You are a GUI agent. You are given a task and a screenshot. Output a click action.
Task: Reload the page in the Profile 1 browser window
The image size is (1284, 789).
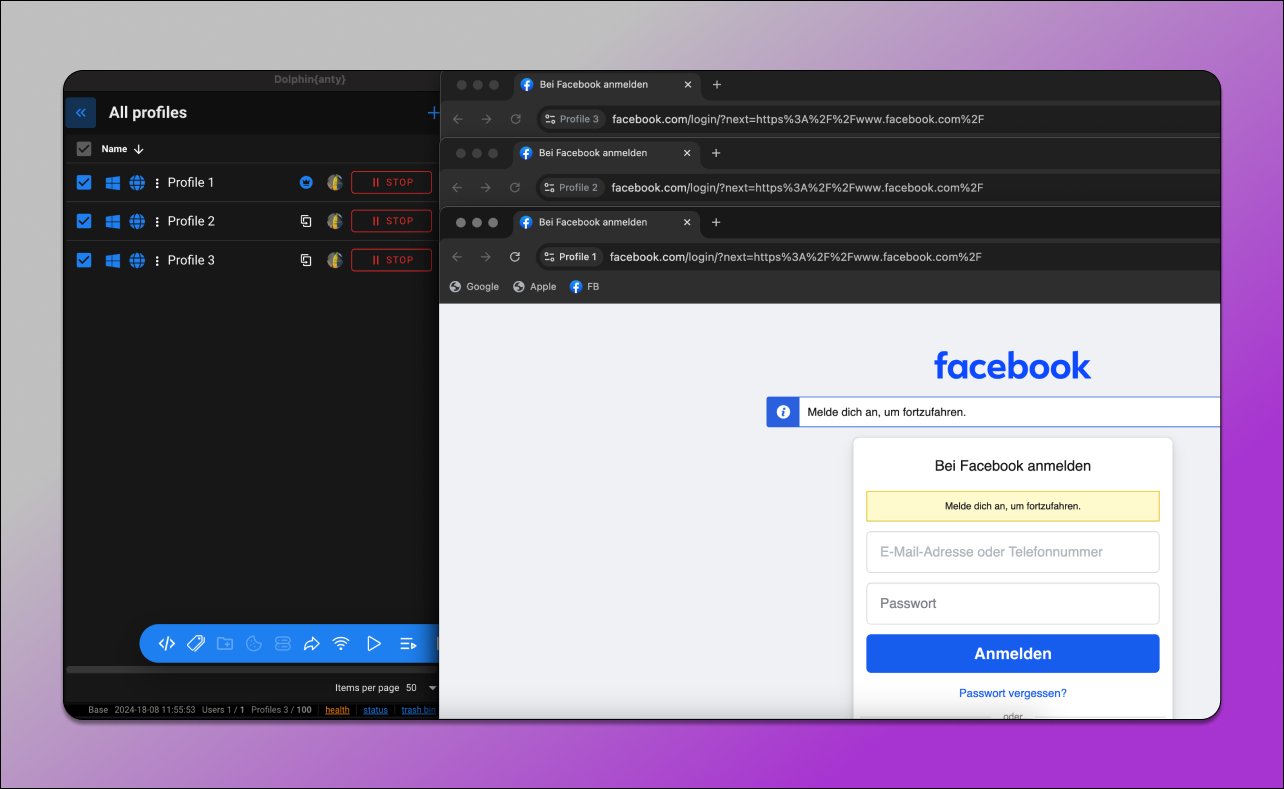[515, 257]
